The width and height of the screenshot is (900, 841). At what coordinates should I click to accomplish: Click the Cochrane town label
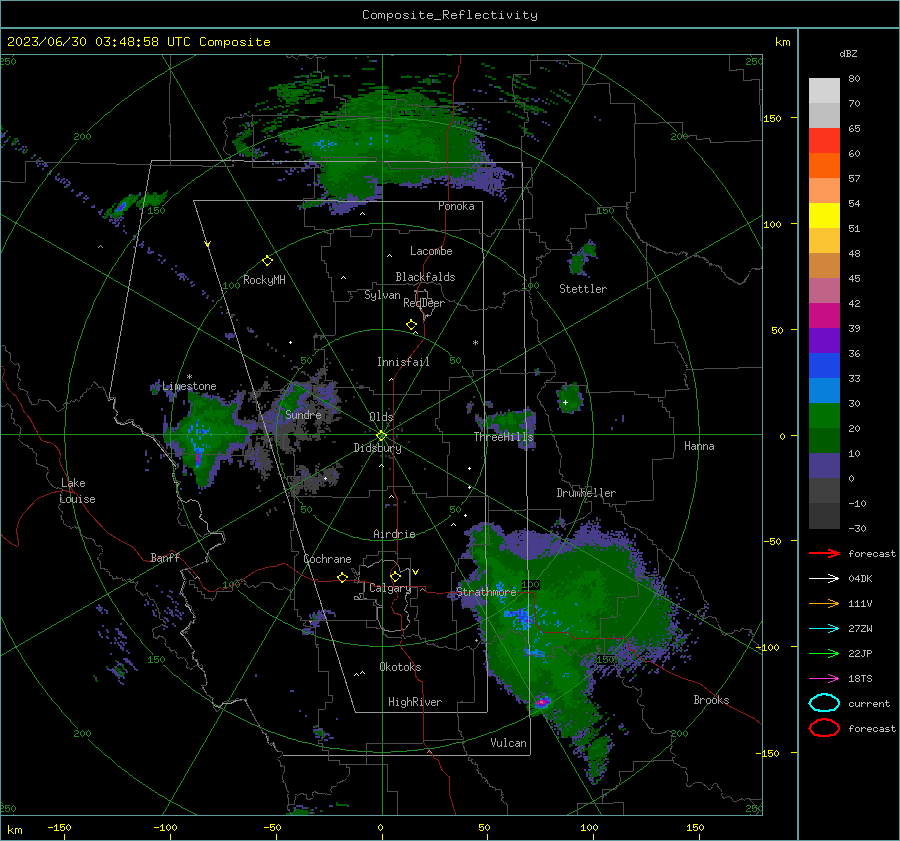(327, 559)
